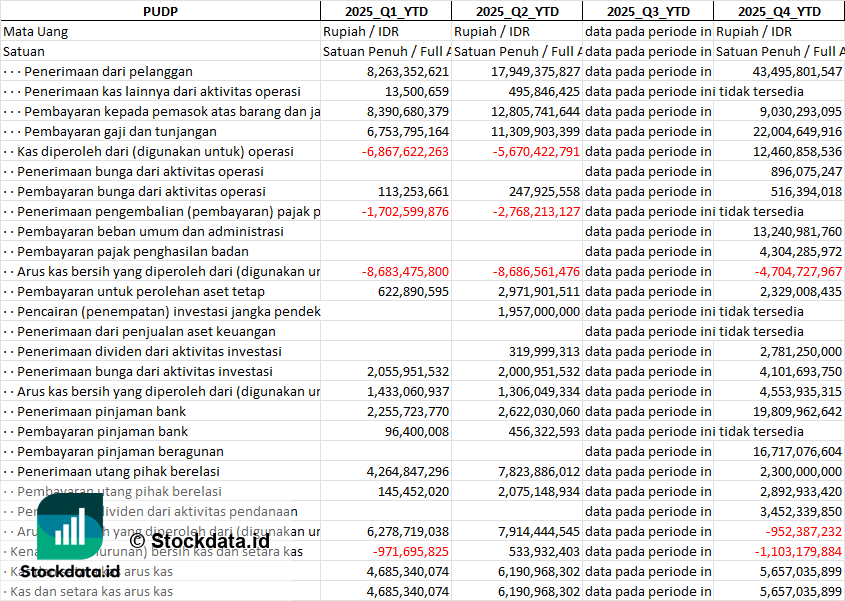Select the 2025_Q4_YTD column header
845x601 pixels.
coord(779,11)
